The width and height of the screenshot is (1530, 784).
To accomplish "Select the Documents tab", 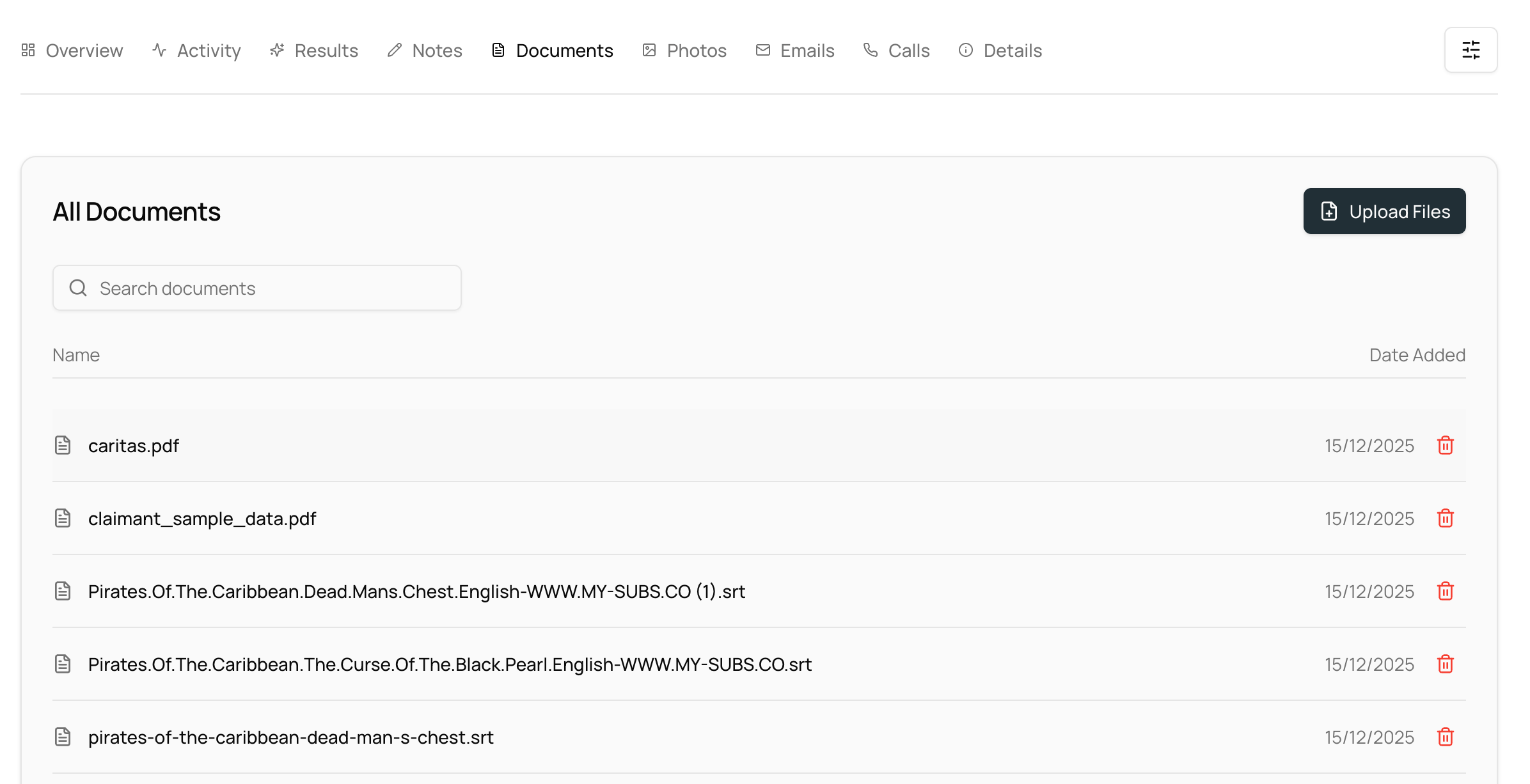I will (x=552, y=51).
